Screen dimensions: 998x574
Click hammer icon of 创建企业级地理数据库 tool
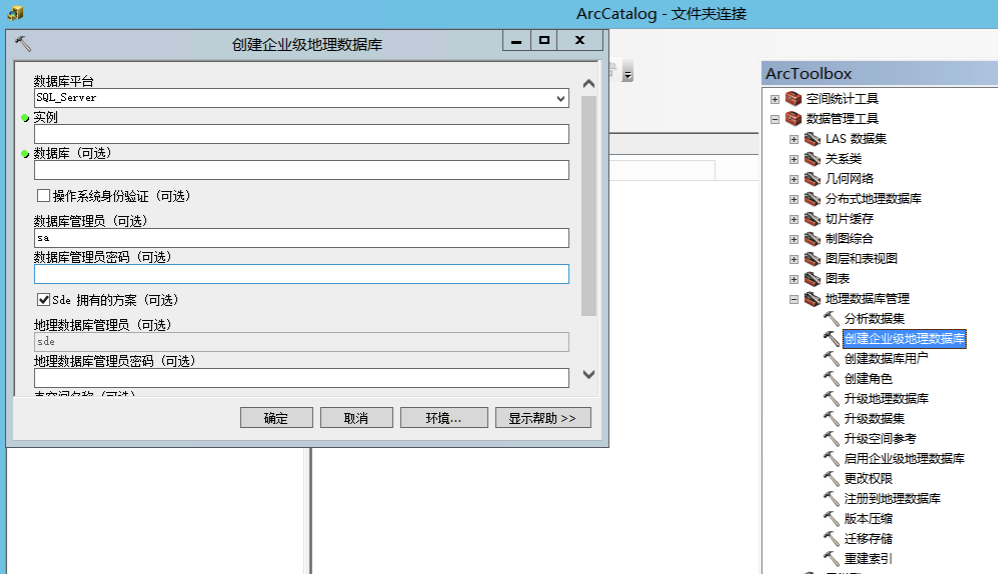point(831,339)
